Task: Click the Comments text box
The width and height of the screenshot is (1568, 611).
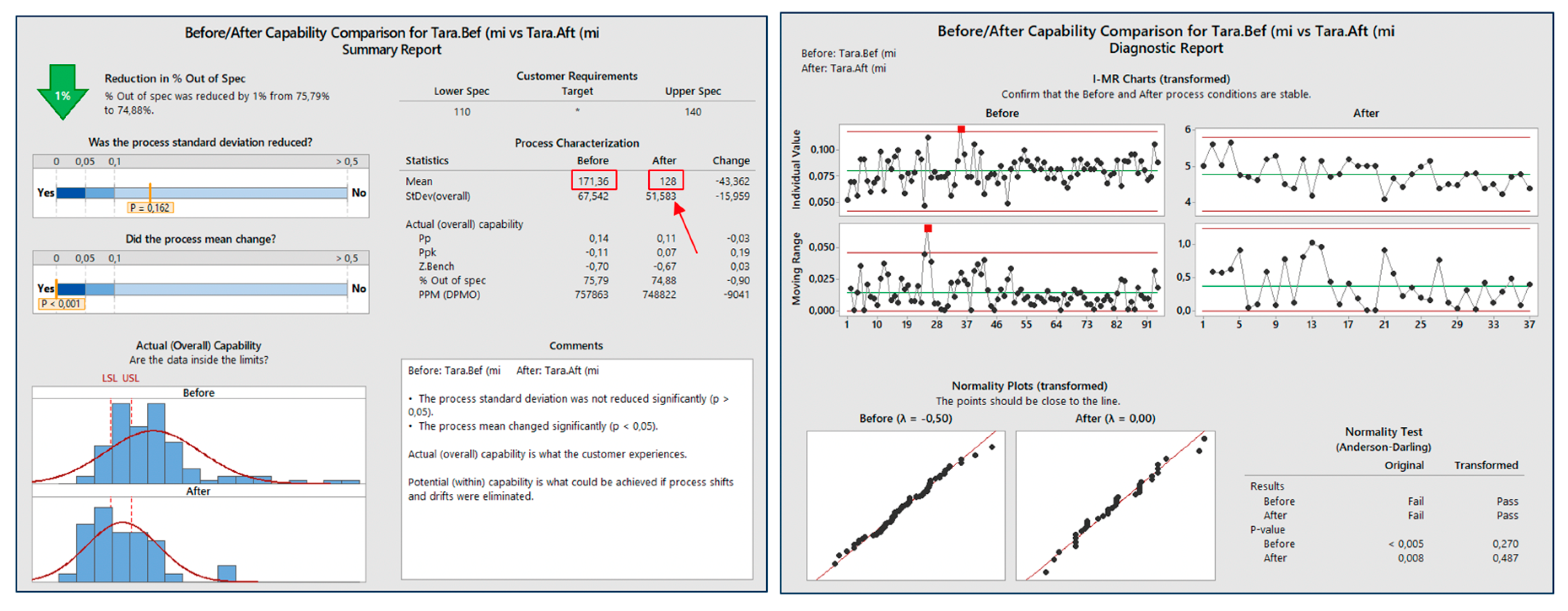Action: tap(577, 468)
